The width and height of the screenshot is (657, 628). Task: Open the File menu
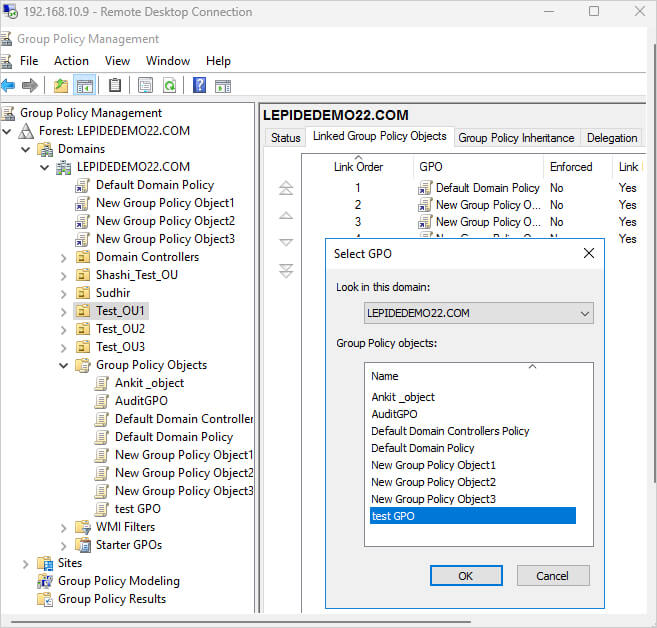click(x=29, y=61)
